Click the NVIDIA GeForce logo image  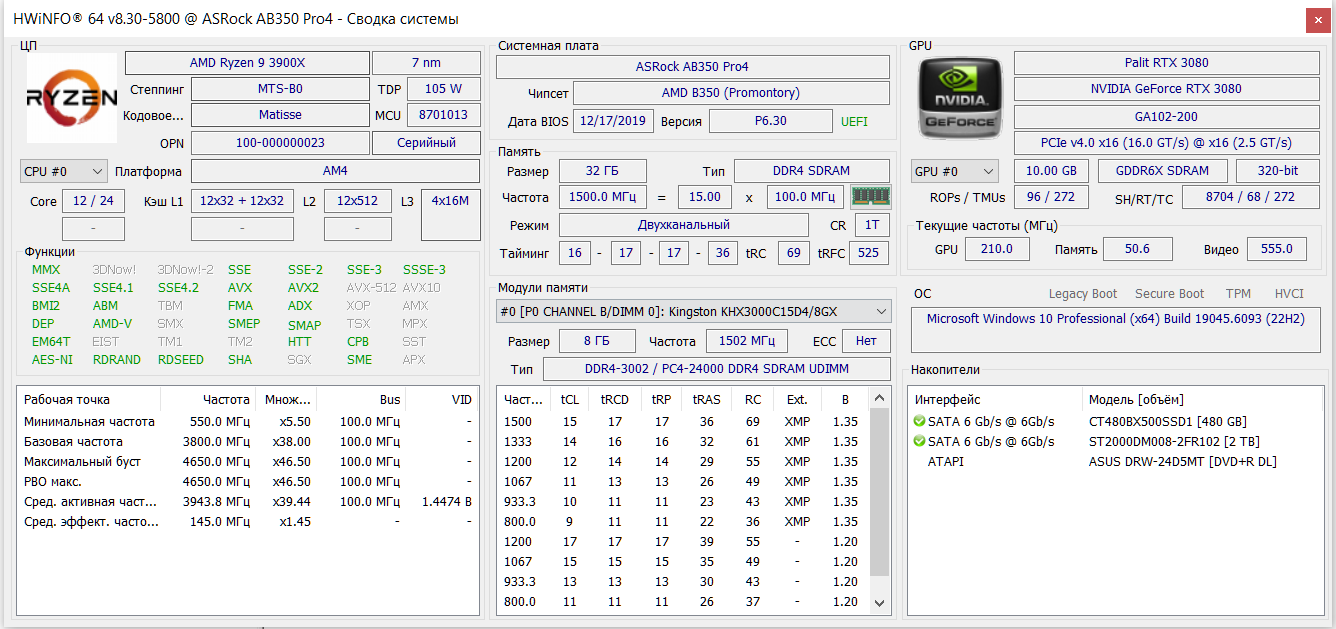click(959, 97)
